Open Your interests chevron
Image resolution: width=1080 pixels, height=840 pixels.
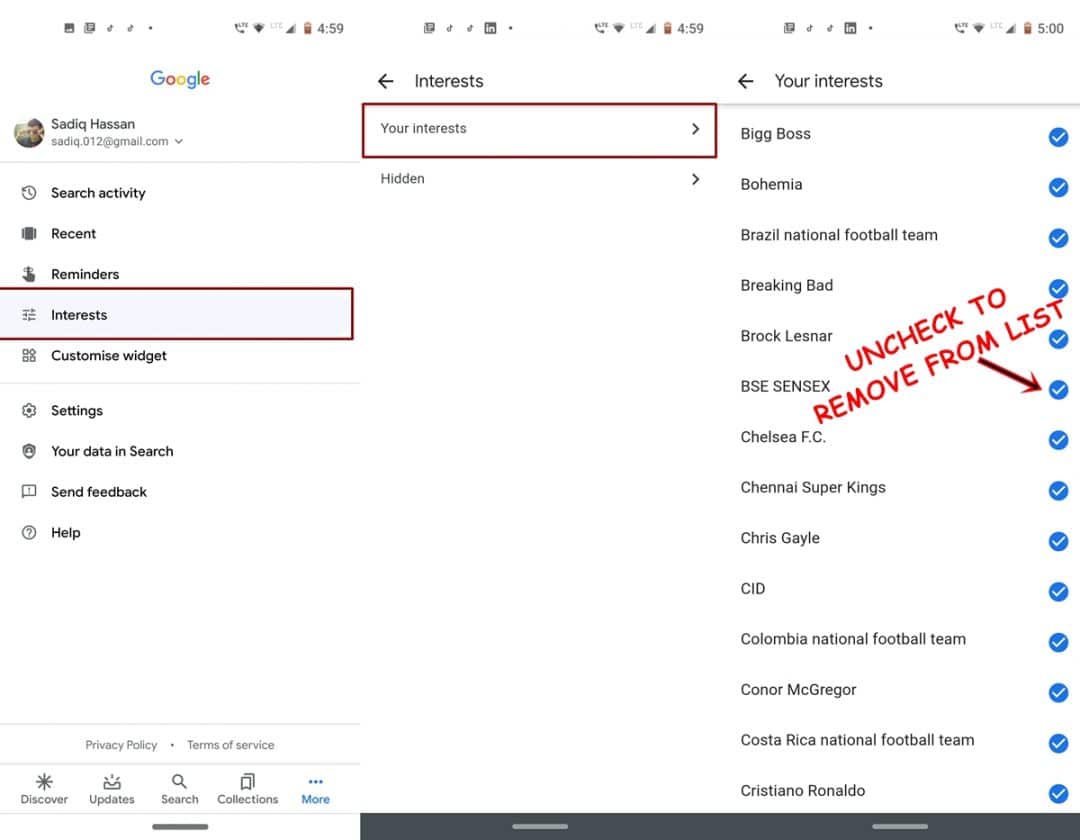click(x=695, y=129)
